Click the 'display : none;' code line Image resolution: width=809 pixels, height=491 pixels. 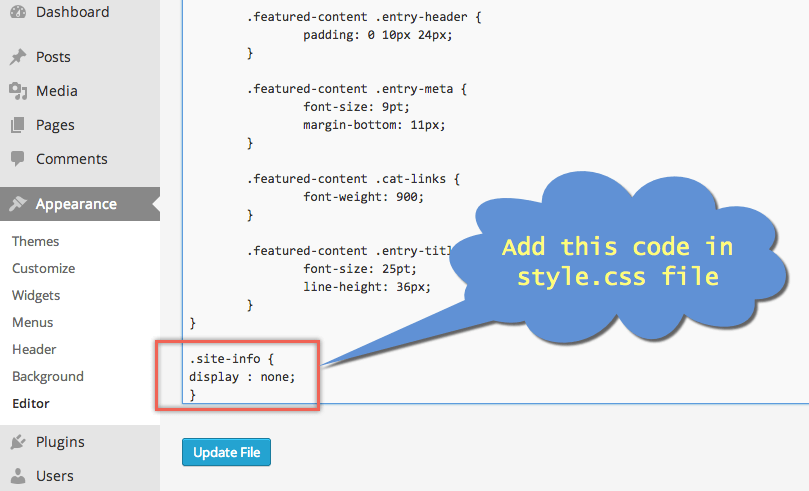pos(242,377)
